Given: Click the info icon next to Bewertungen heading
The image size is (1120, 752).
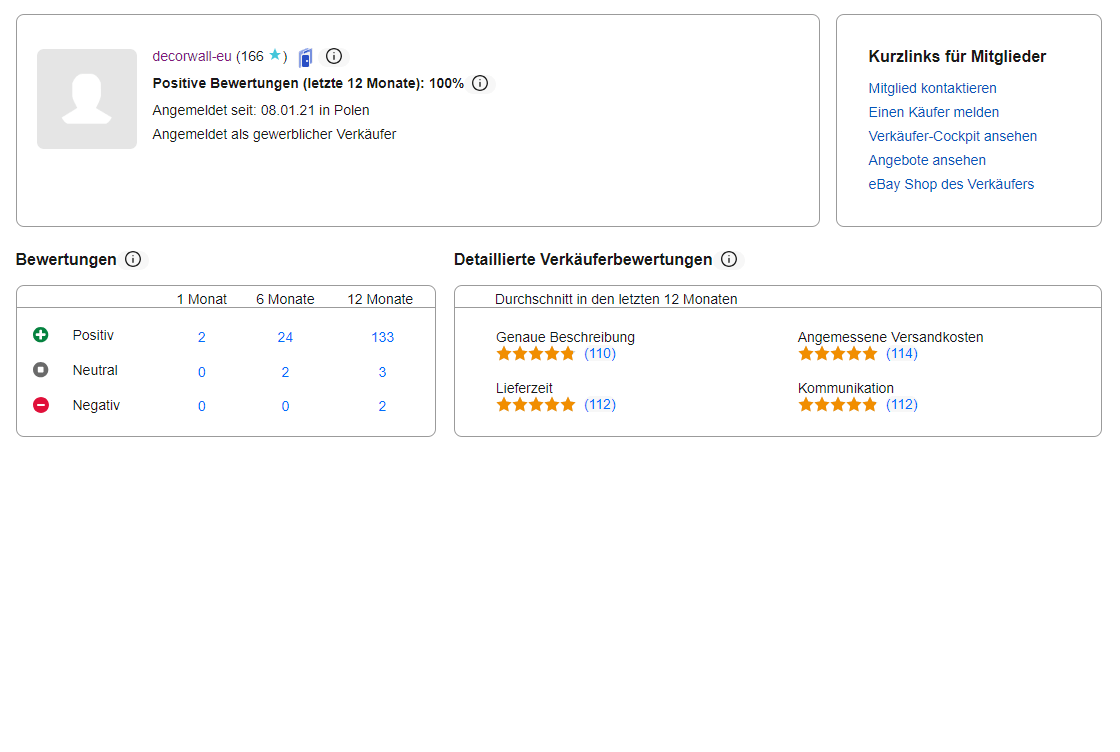Looking at the screenshot, I should 133,259.
